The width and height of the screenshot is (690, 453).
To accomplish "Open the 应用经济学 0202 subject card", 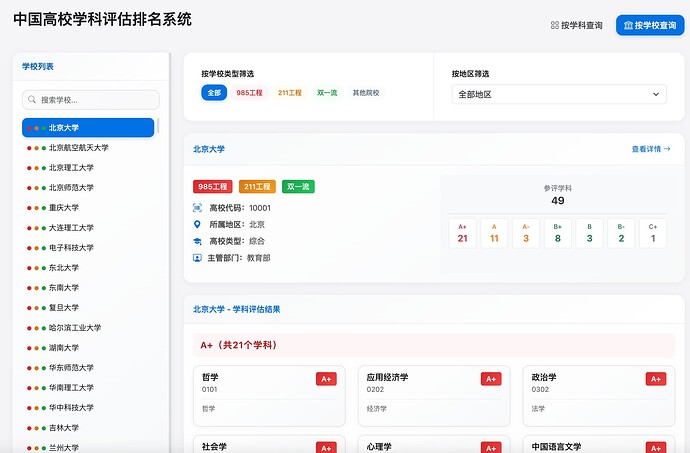I will tap(434, 396).
